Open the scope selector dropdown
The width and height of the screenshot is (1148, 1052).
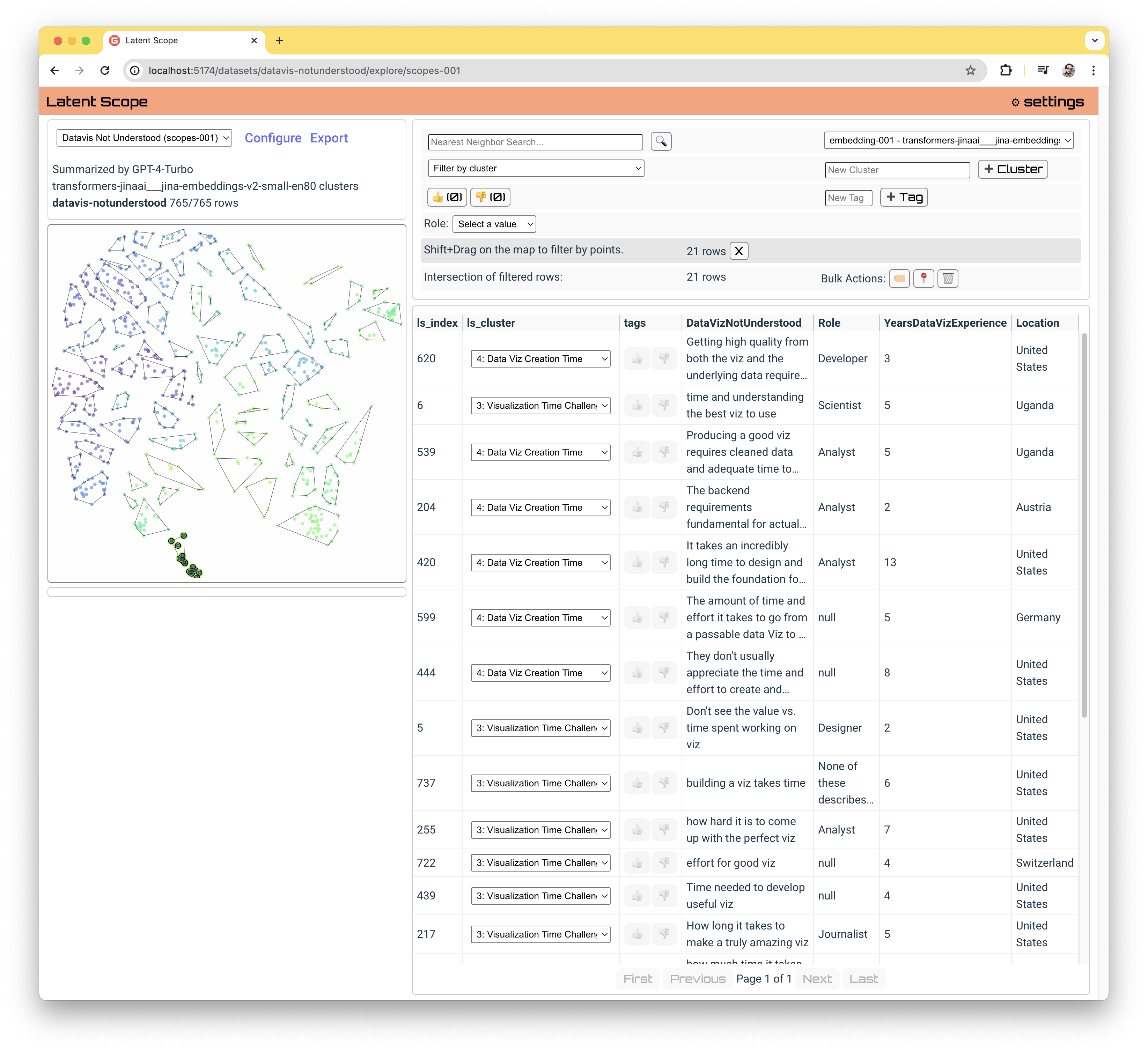tap(144, 138)
